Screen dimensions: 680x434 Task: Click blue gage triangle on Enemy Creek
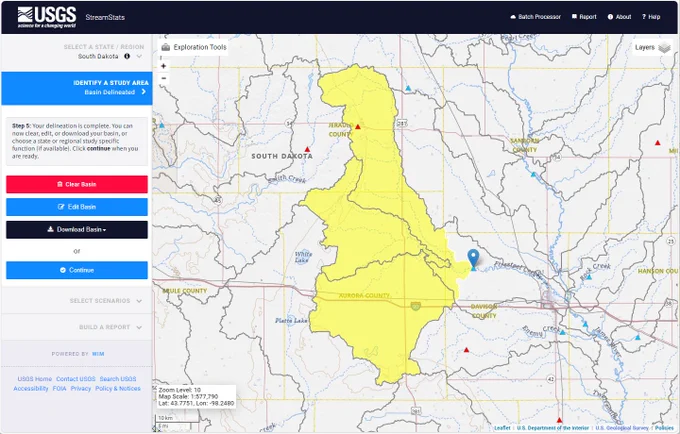click(562, 332)
